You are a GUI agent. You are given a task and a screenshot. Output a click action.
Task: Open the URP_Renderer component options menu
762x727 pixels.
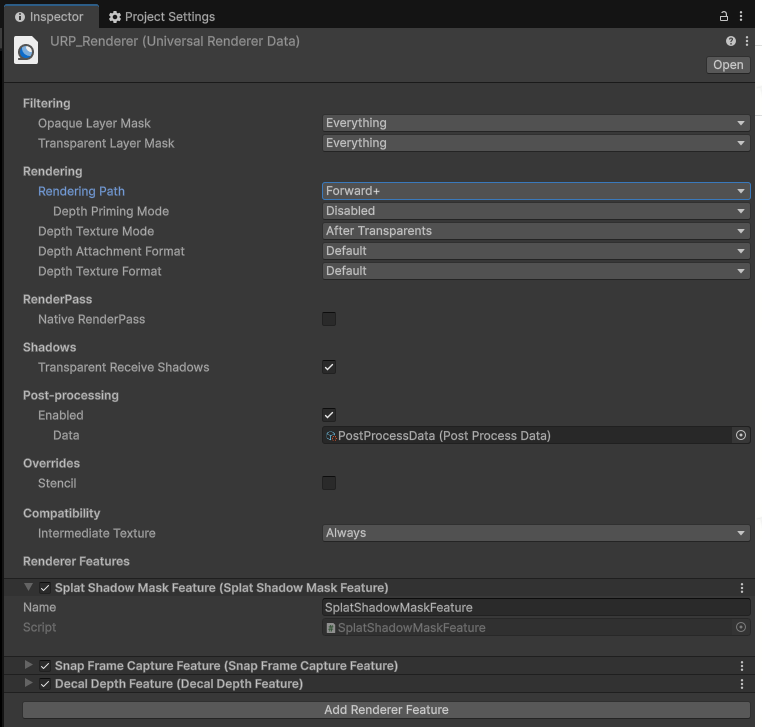coord(747,41)
